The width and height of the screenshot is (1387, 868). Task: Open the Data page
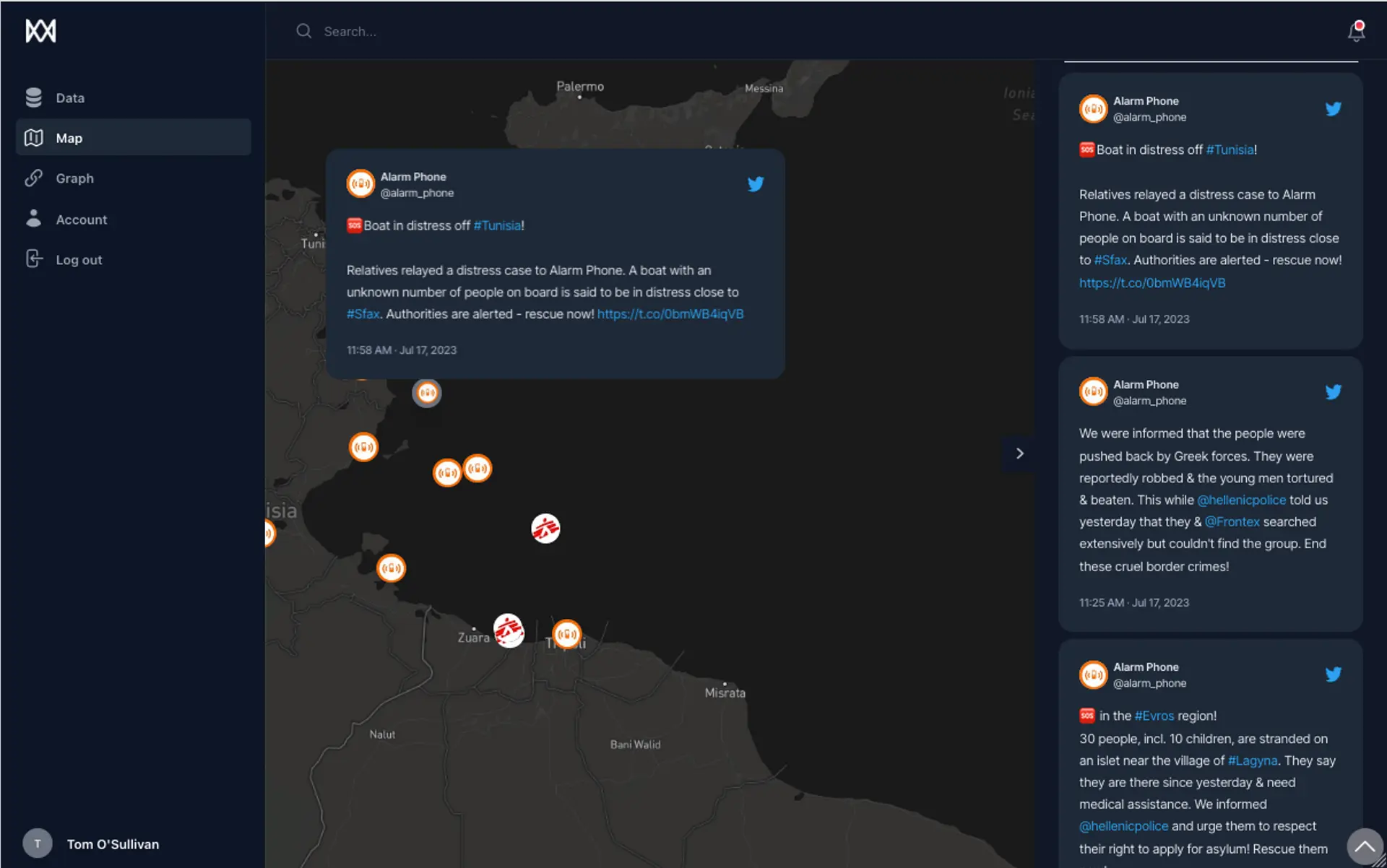coord(70,98)
